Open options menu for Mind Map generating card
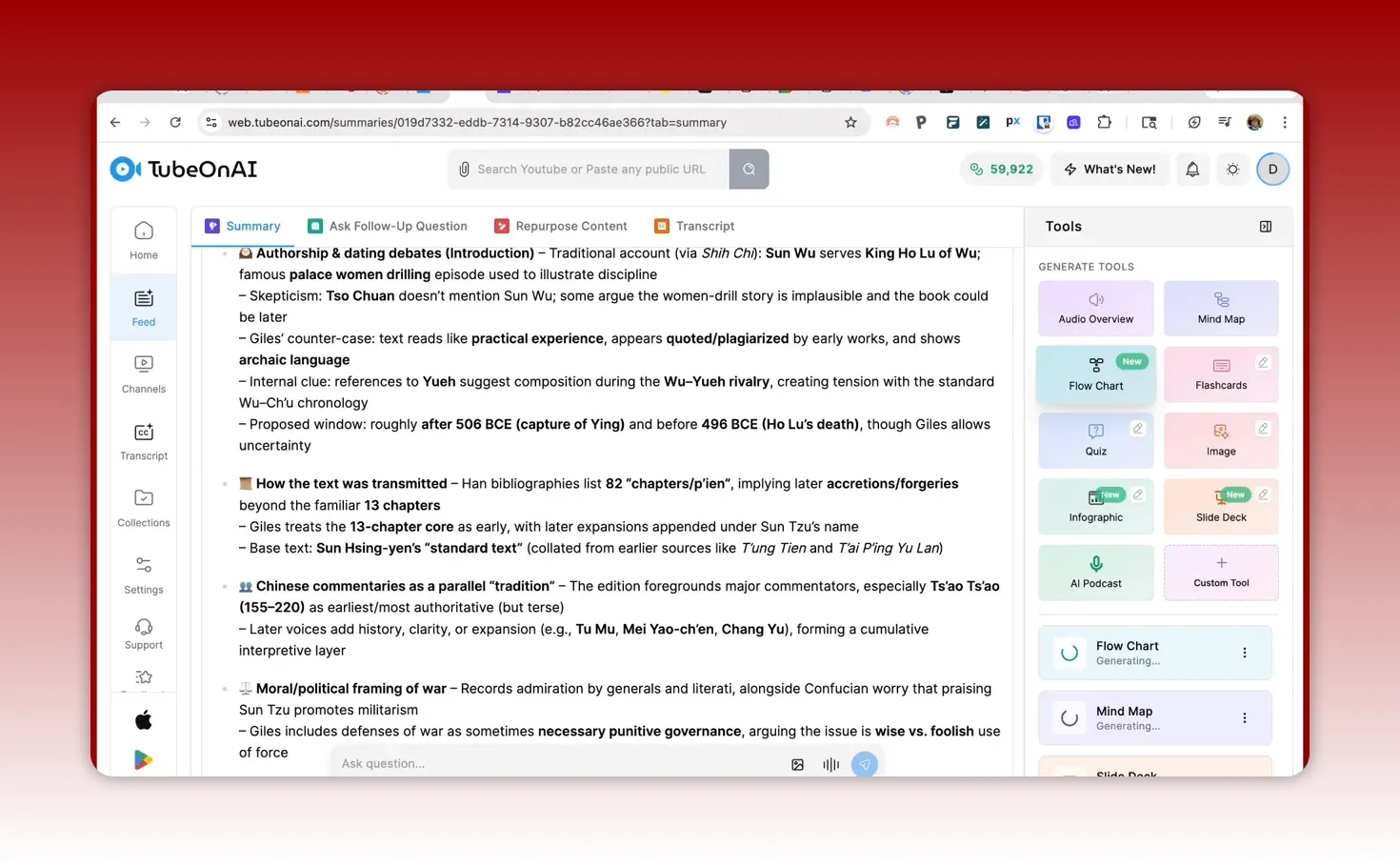 1245,717
